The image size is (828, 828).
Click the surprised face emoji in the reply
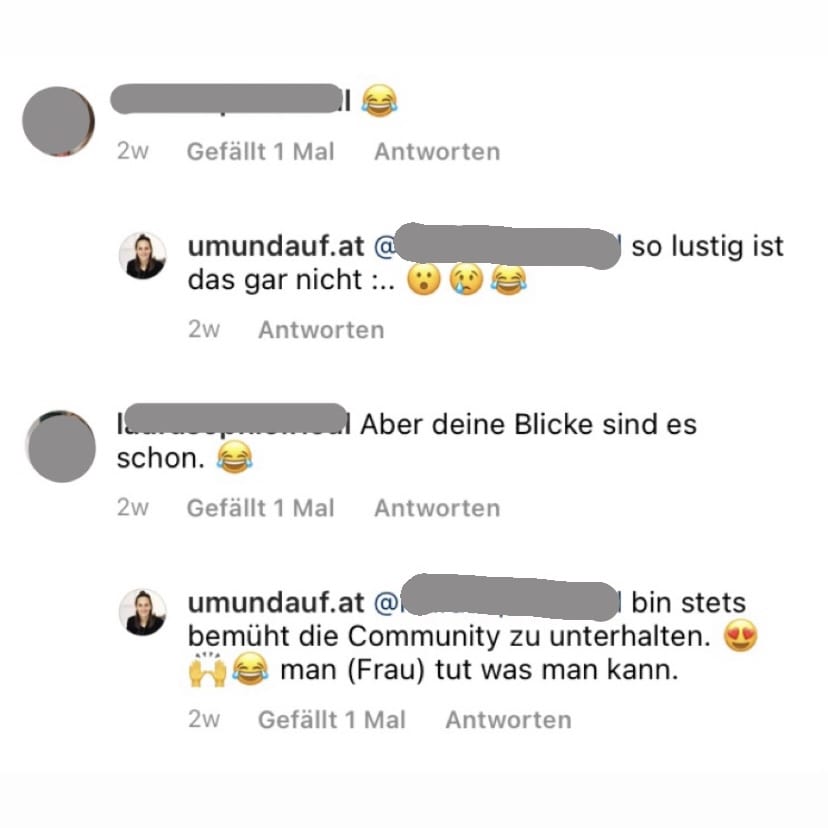pos(424,279)
